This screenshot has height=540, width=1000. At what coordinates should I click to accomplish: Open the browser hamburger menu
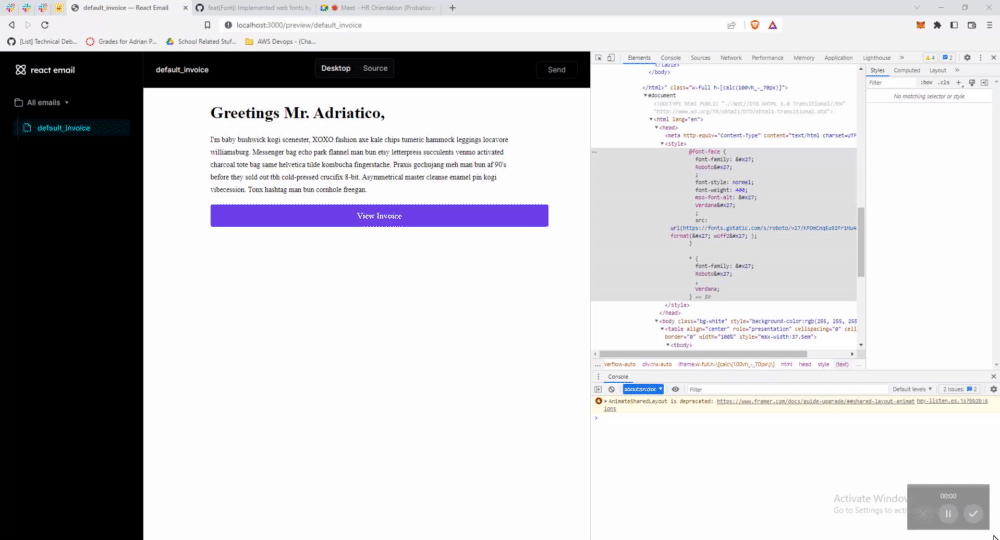coord(989,25)
